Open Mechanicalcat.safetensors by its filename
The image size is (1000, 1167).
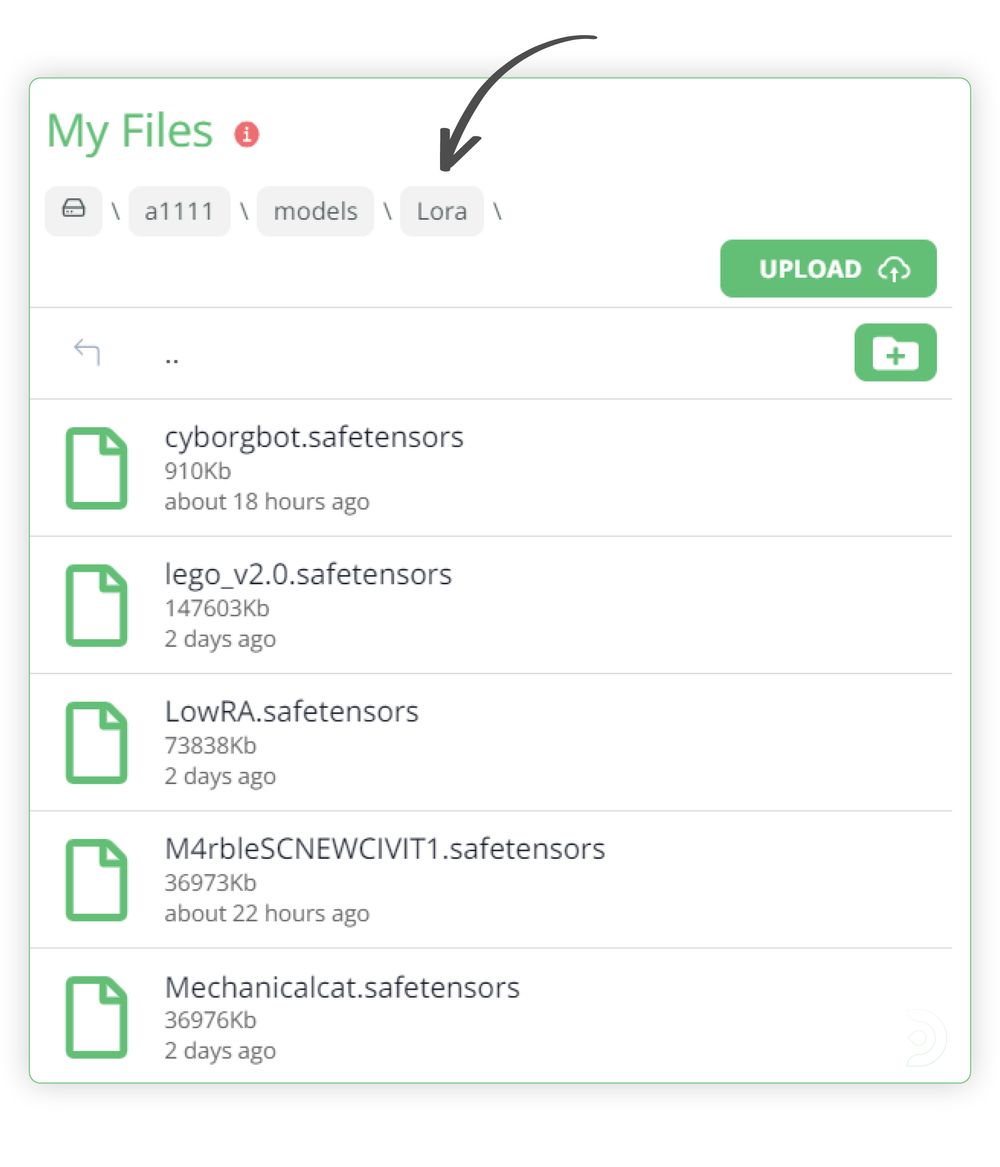pyautogui.click(x=342, y=987)
